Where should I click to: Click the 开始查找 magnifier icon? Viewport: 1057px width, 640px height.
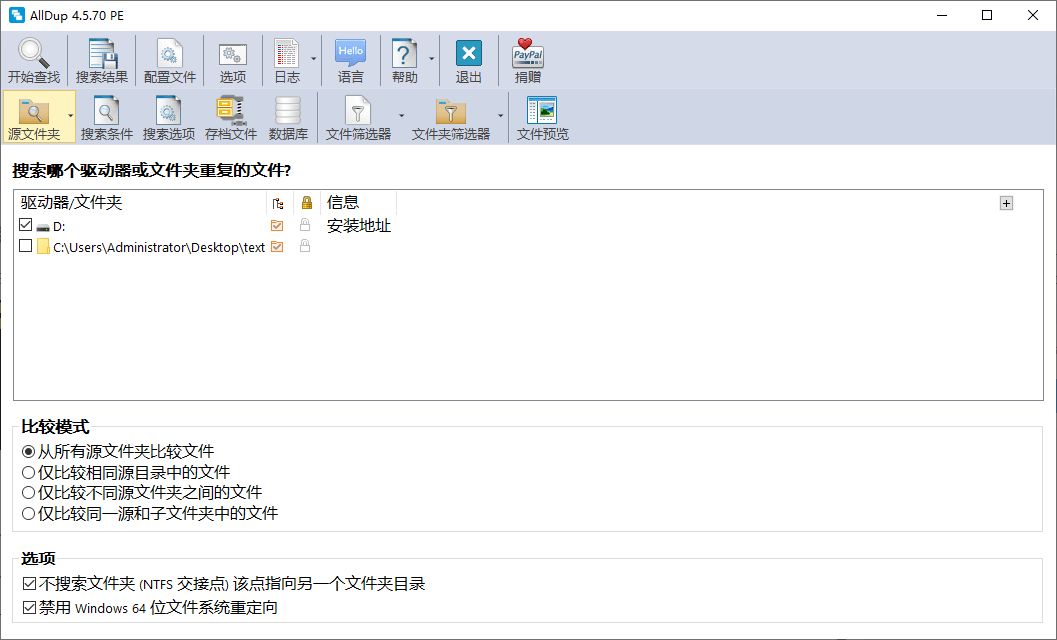(33, 54)
